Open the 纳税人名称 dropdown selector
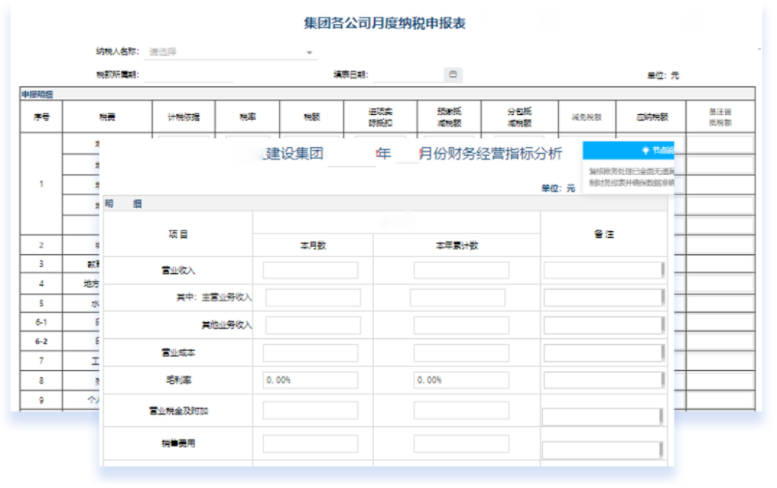 click(230, 51)
